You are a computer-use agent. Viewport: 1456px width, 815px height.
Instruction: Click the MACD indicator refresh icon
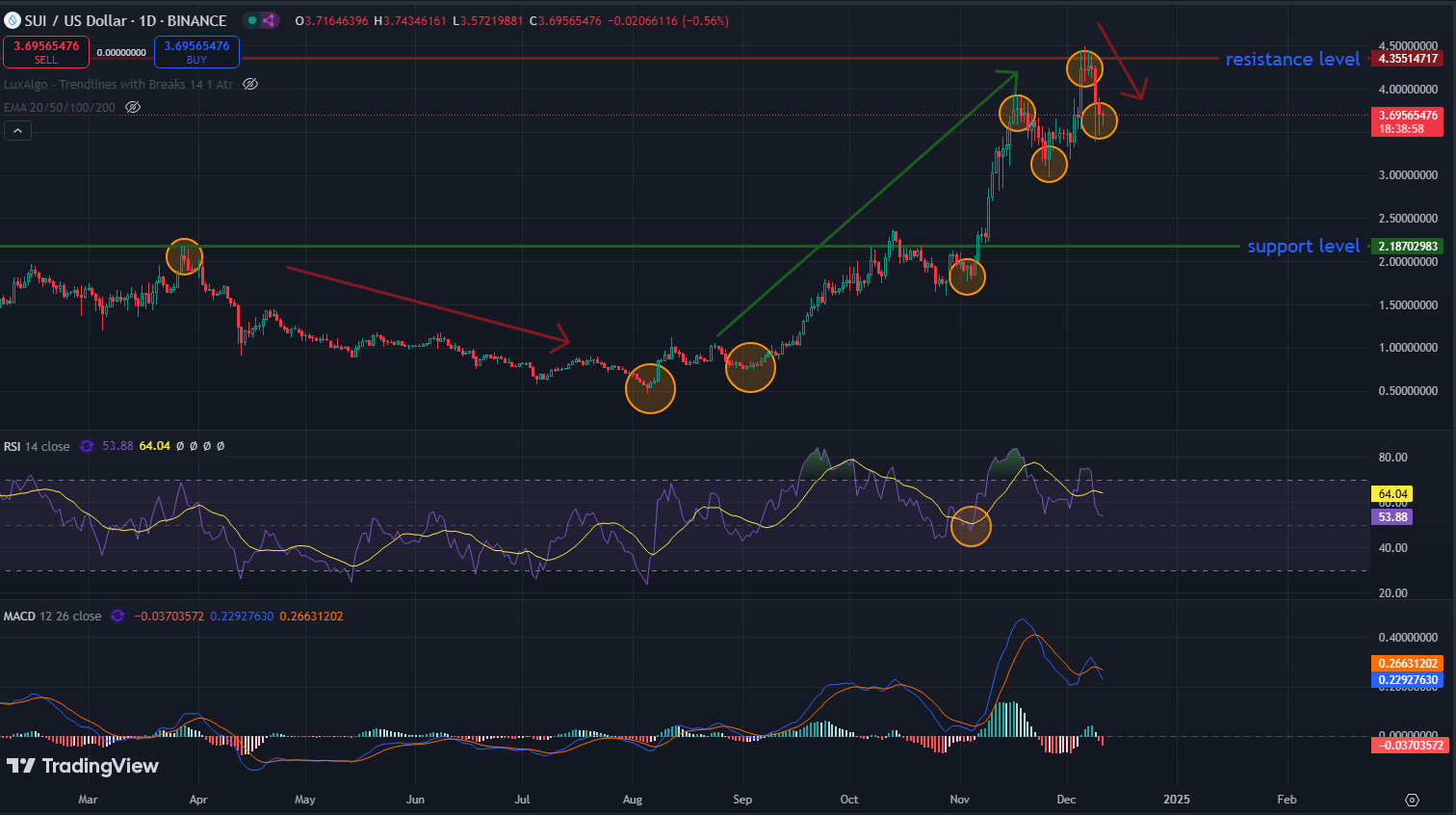tap(117, 617)
